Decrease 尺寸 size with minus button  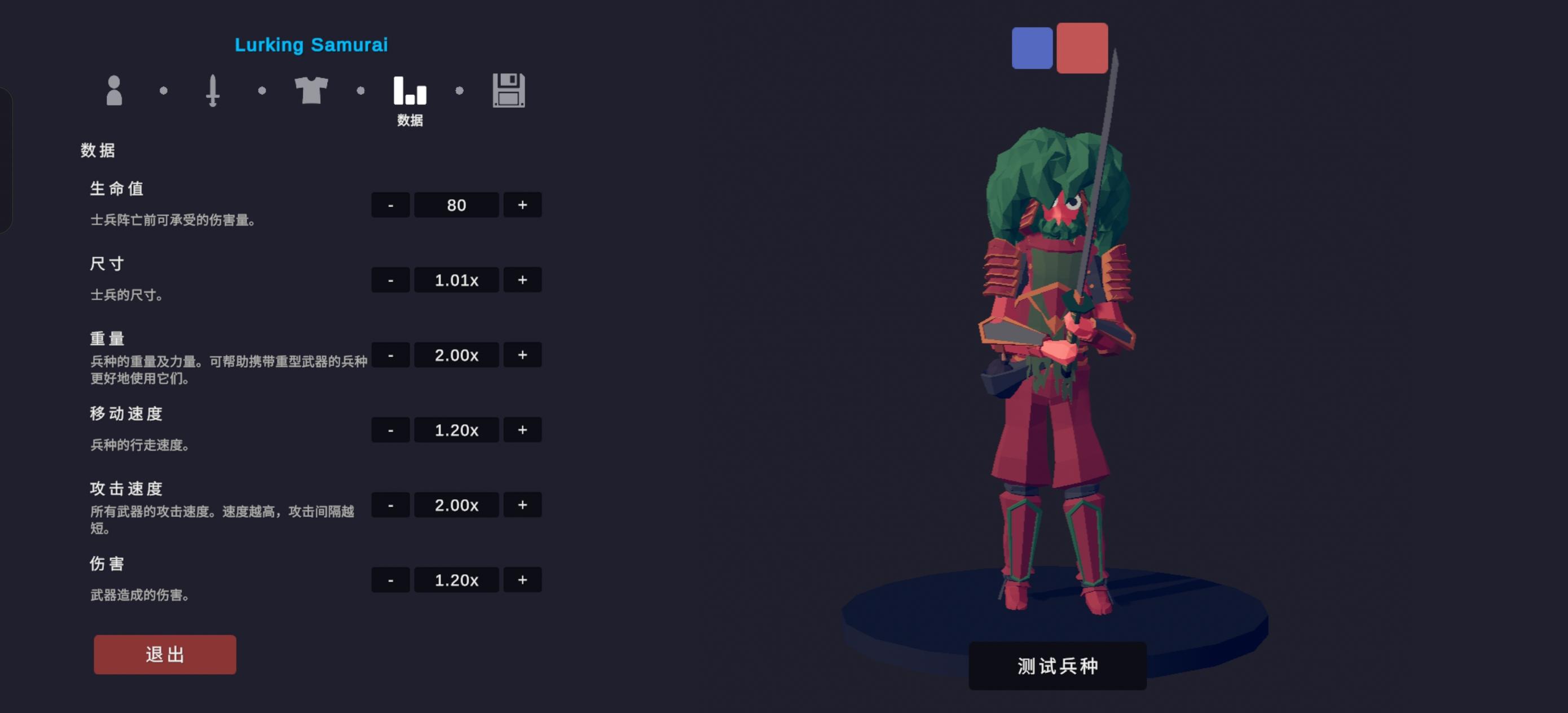click(390, 279)
